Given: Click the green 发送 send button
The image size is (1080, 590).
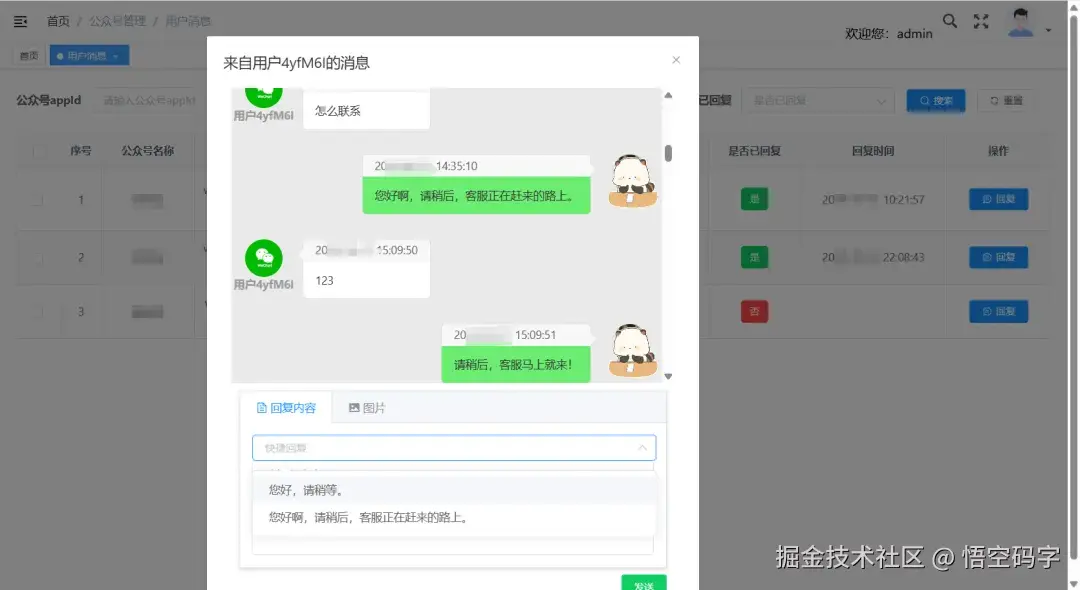Looking at the screenshot, I should tap(642, 581).
